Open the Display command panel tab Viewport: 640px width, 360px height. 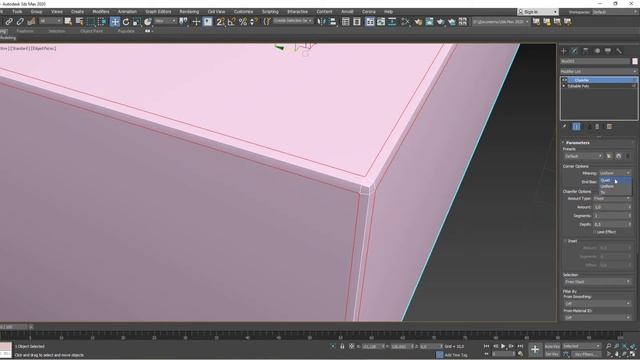pos(608,51)
